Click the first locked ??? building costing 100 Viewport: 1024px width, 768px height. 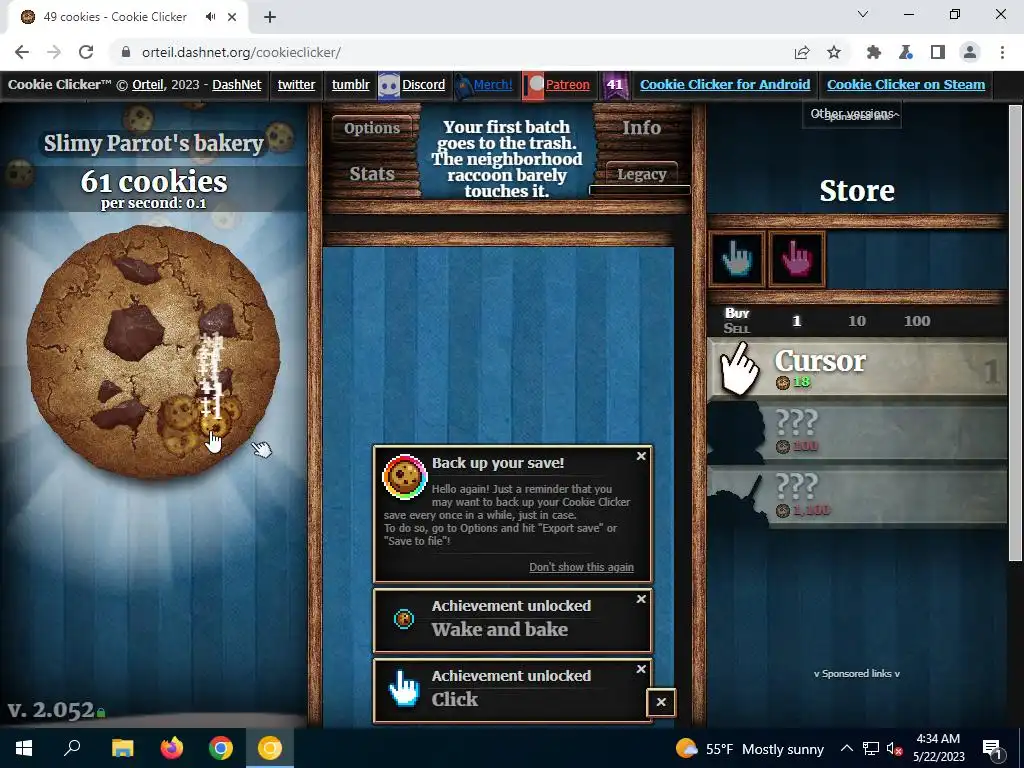[857, 433]
